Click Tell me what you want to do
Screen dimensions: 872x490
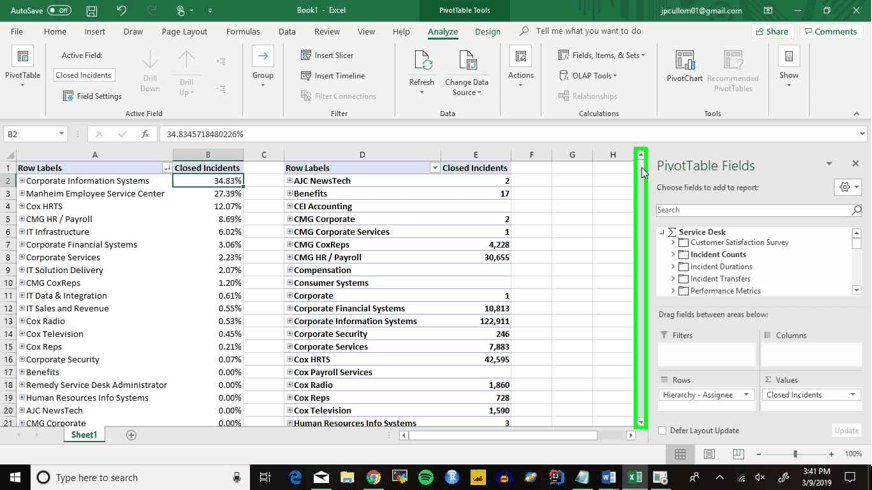point(588,31)
